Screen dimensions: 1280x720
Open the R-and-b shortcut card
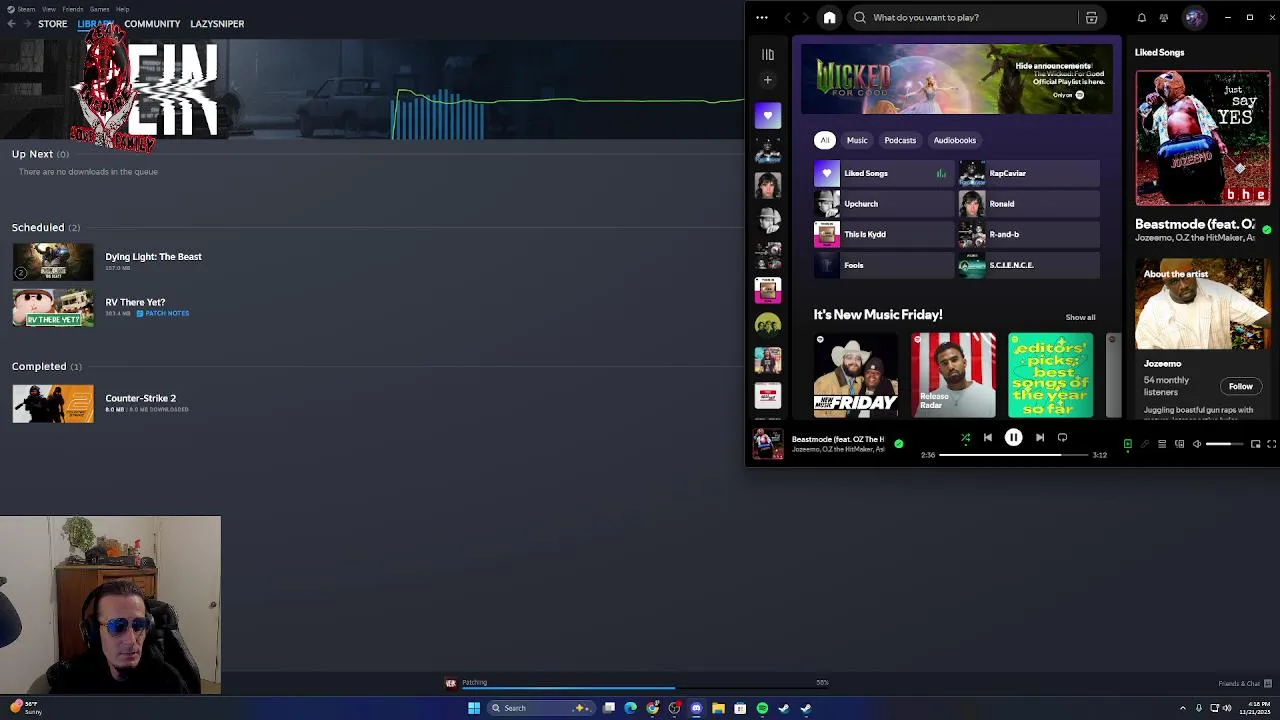tap(1029, 234)
